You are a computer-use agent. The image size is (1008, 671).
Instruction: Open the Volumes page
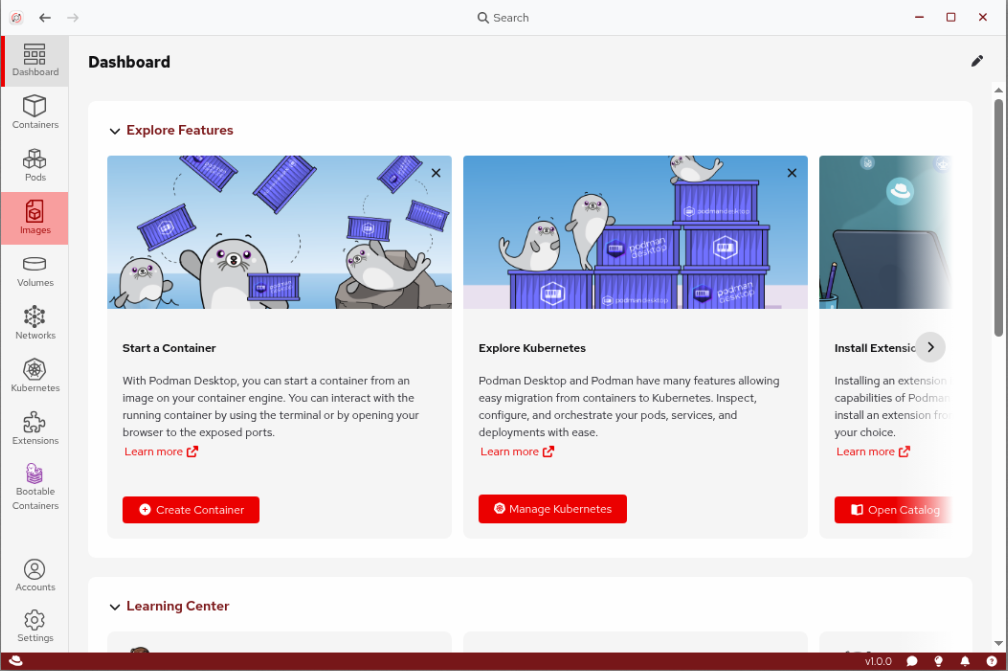pyautogui.click(x=35, y=270)
